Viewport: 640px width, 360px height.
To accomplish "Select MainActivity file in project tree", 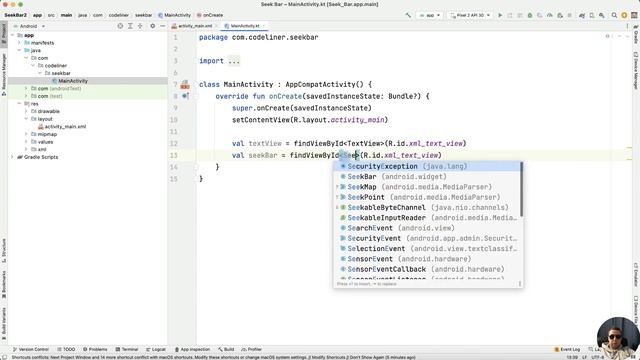I will [73, 81].
